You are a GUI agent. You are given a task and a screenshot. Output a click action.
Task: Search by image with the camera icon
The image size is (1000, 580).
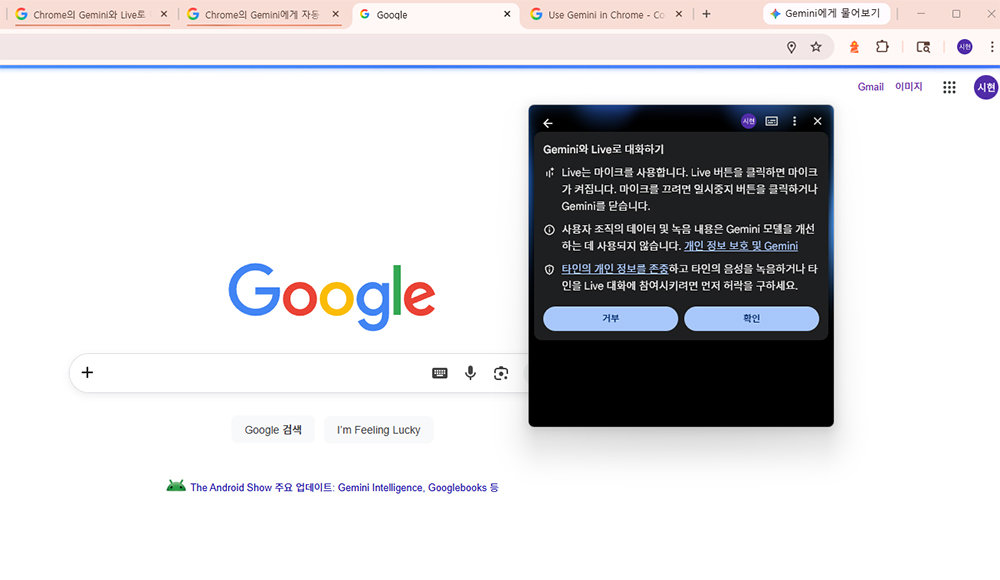click(x=501, y=373)
